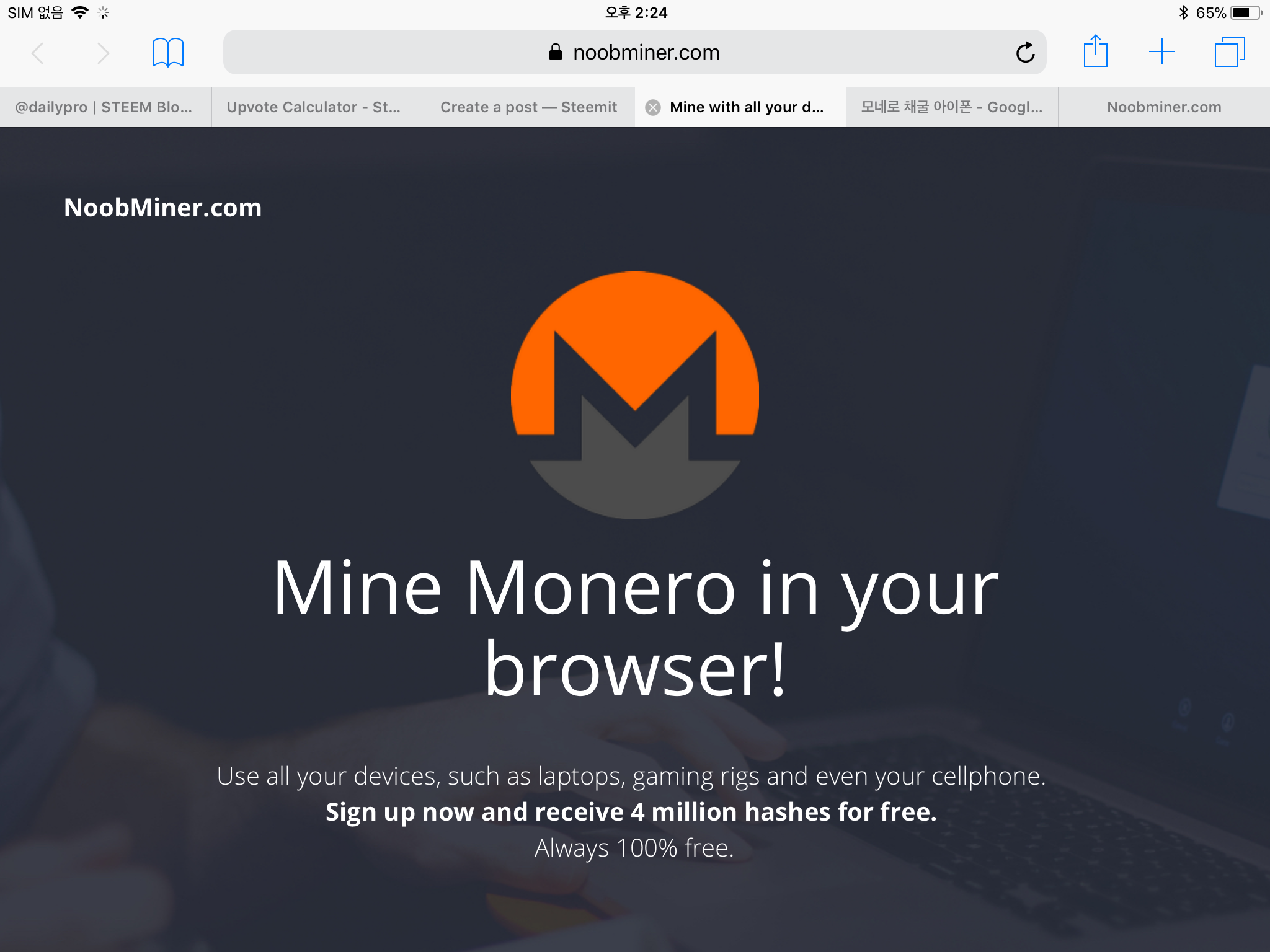Open the Create a post — Steemit tab

click(529, 107)
